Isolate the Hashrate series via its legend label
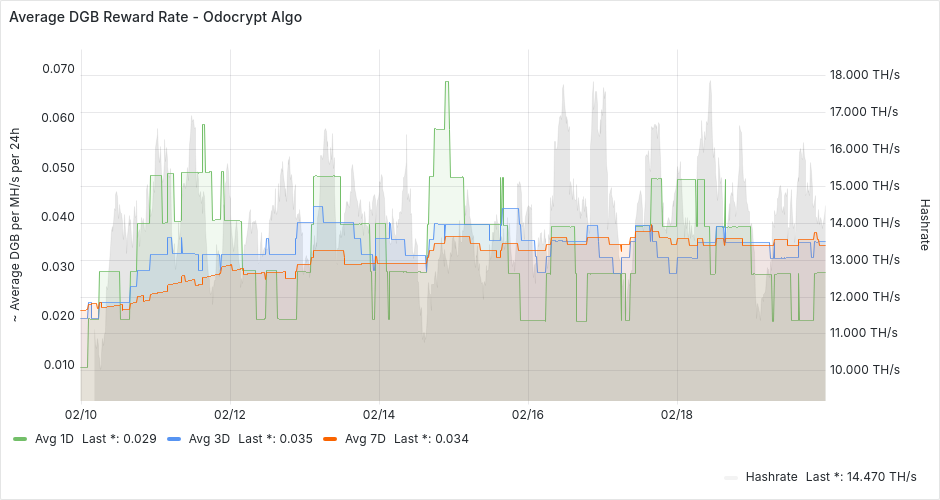The image size is (940, 500). 773,476
